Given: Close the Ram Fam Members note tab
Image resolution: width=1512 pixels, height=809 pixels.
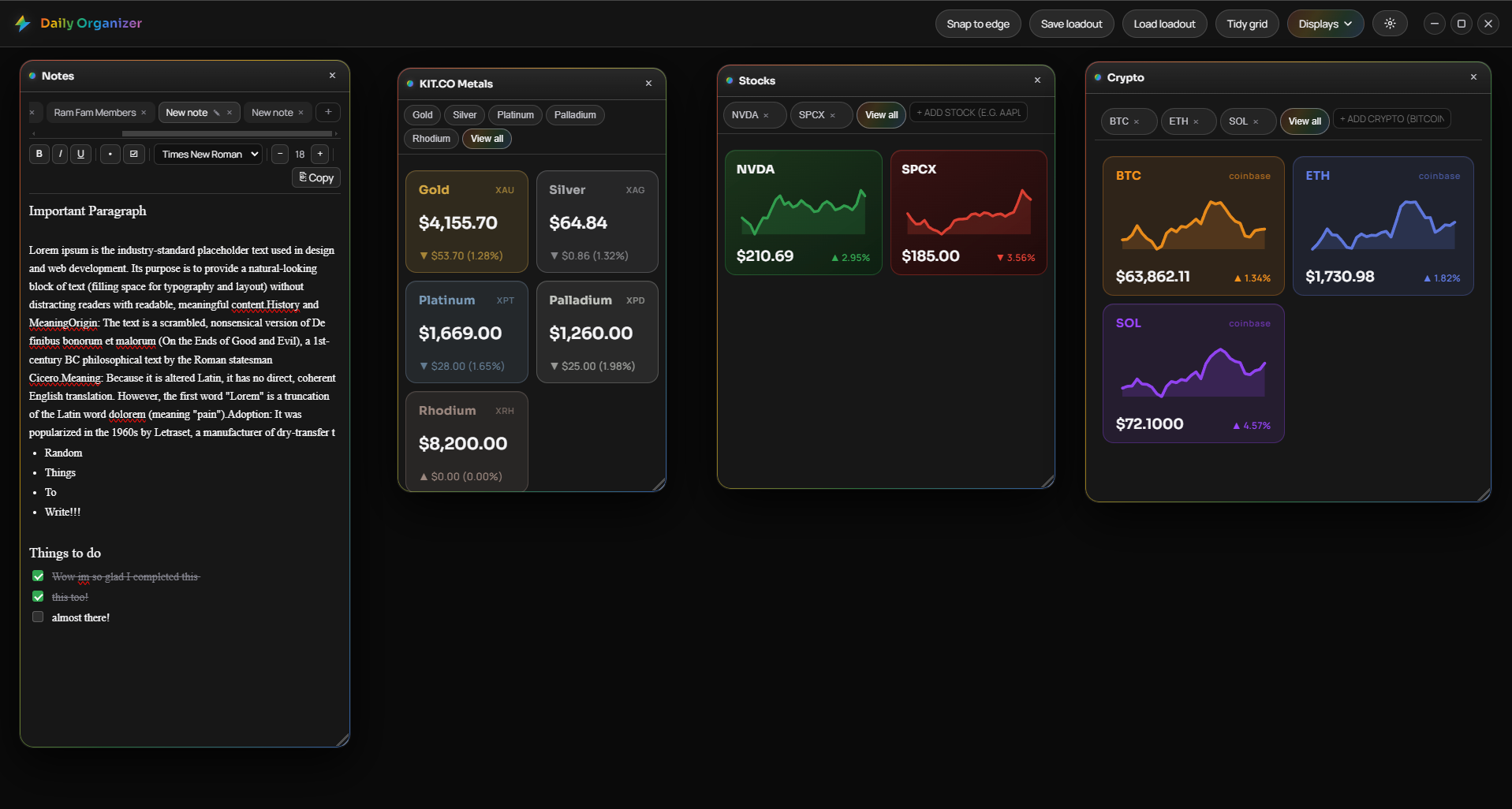Looking at the screenshot, I should pos(144,113).
